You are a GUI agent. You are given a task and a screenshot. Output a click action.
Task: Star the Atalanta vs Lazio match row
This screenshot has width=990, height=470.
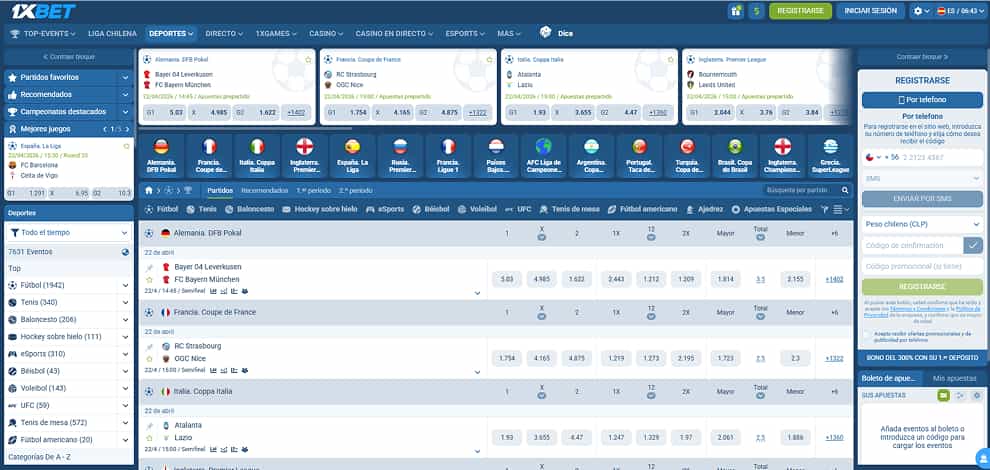(150, 438)
